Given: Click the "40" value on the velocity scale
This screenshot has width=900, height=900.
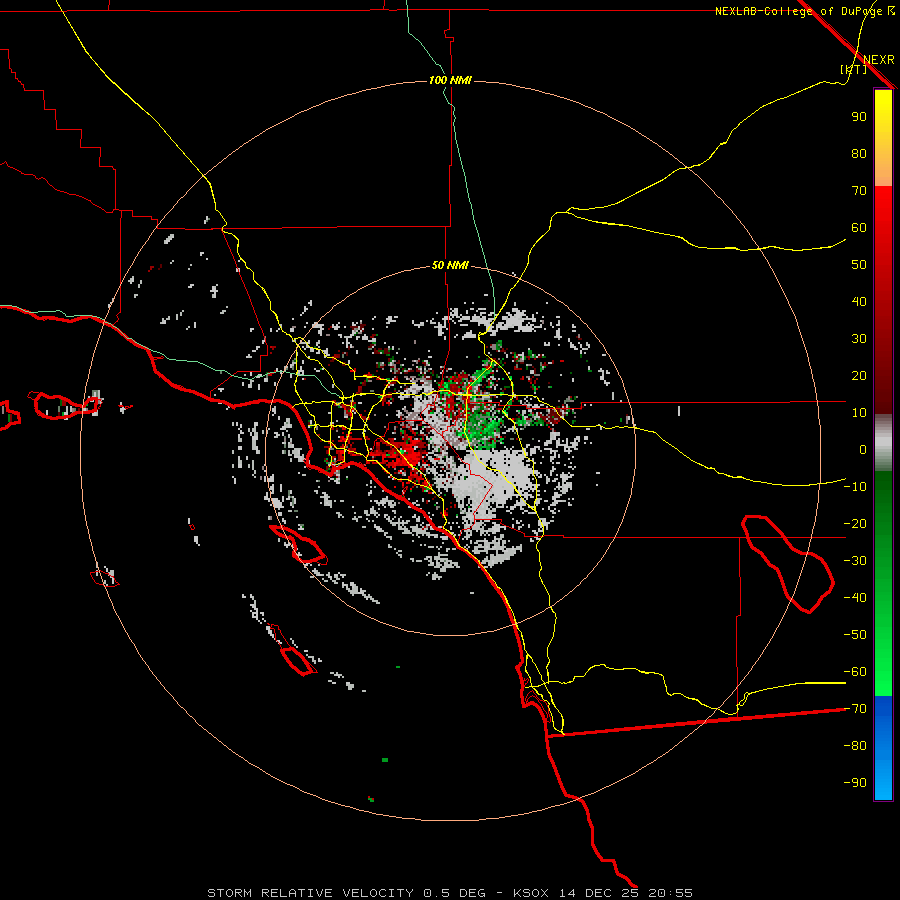Looking at the screenshot, I should (859, 302).
